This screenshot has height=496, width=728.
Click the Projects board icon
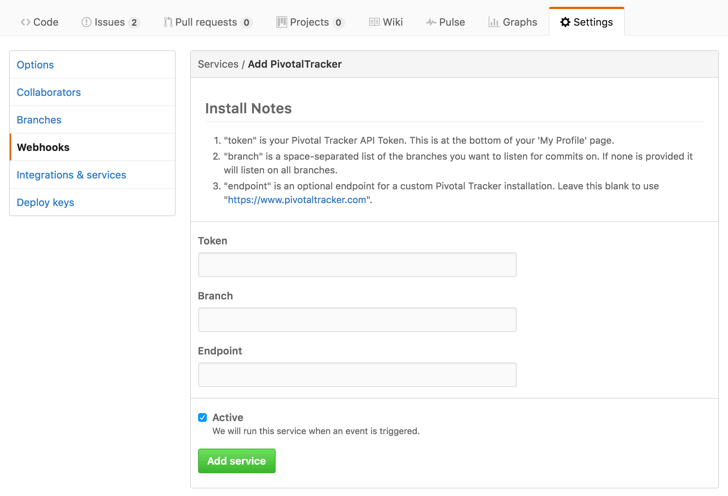(282, 22)
